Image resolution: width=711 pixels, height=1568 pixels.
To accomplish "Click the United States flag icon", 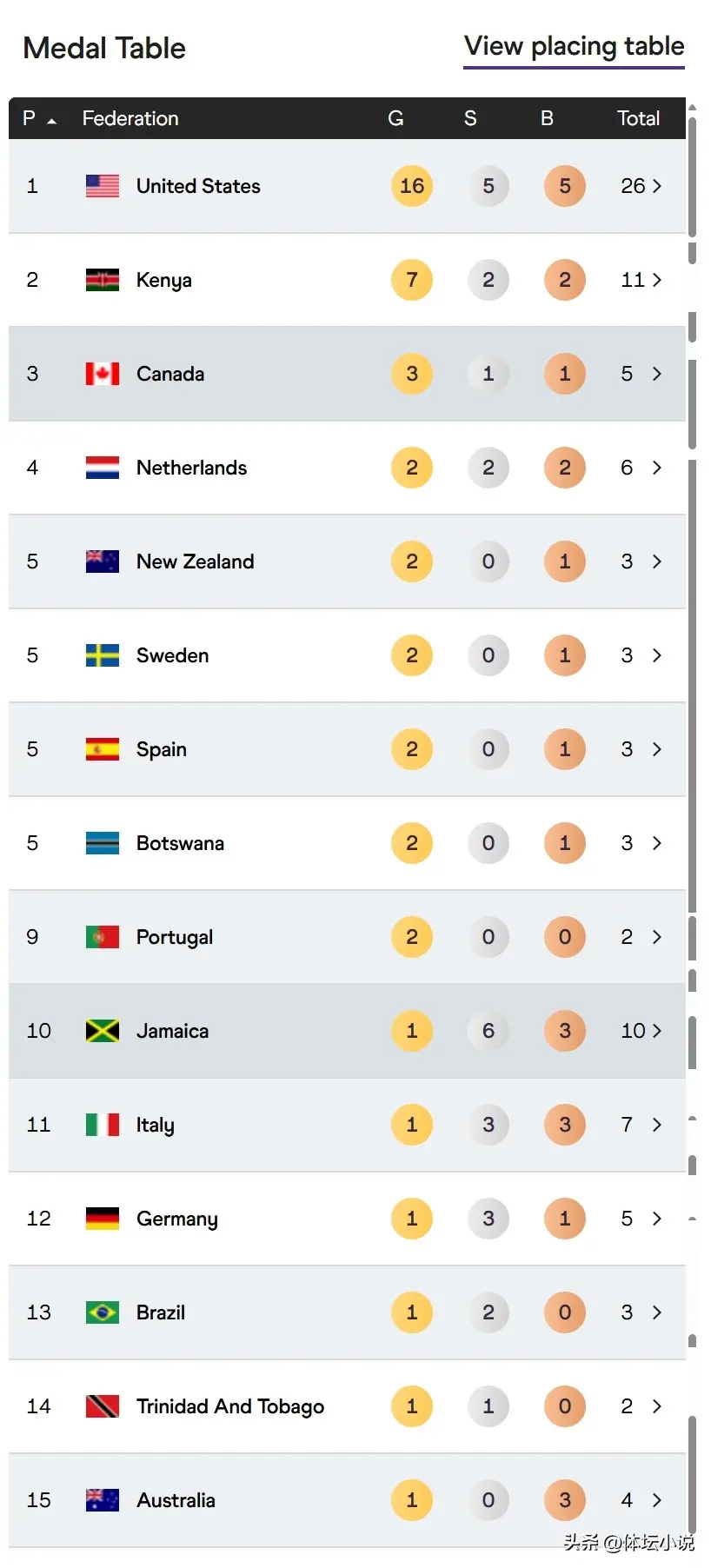I will [101, 185].
